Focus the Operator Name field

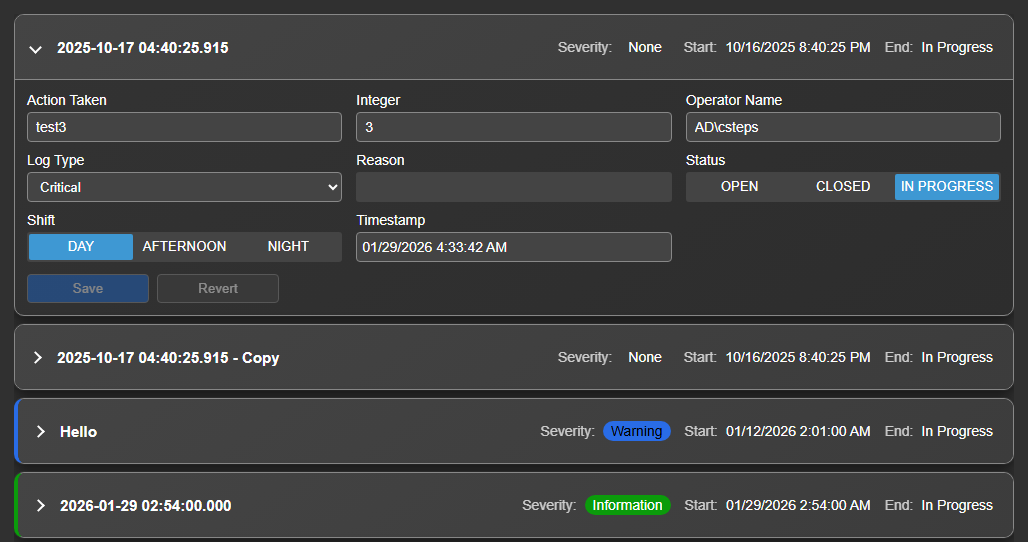point(843,127)
